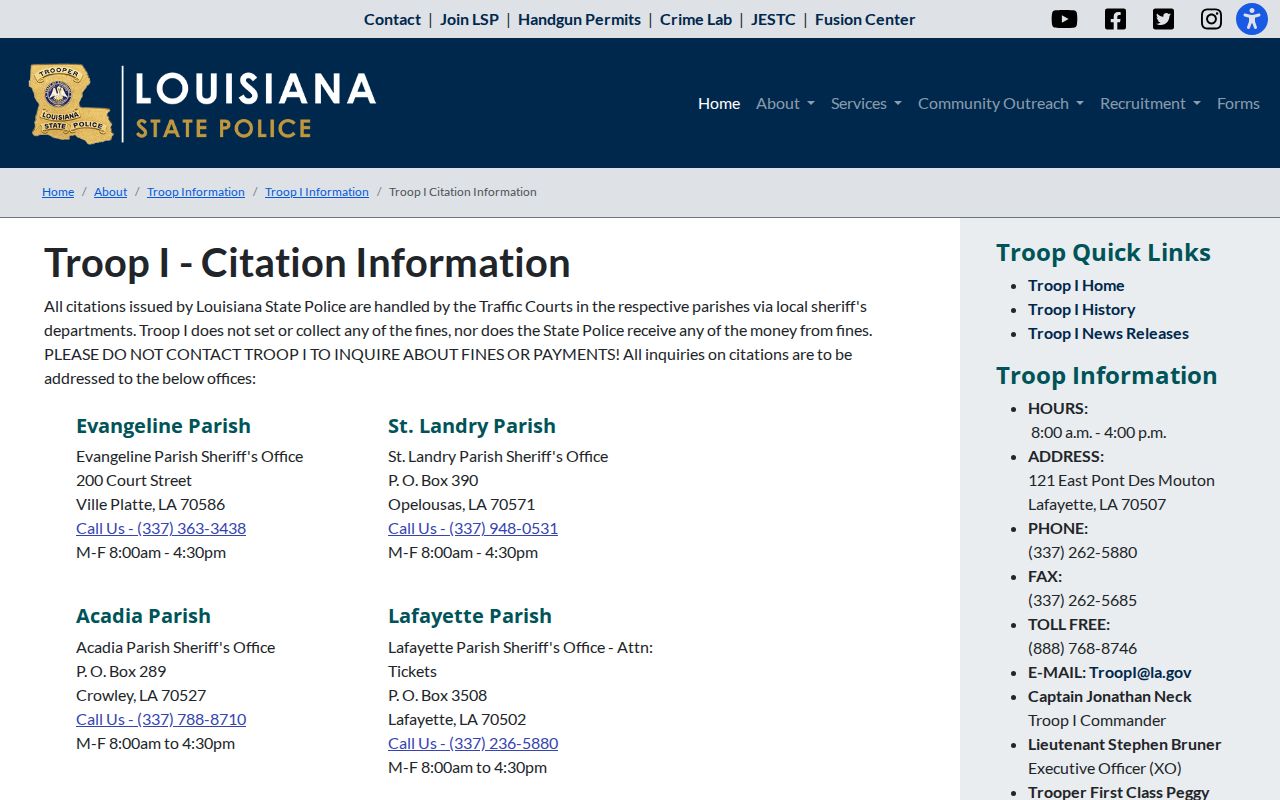Select the Evangeline Parish heading
The width and height of the screenshot is (1280, 800).
[x=163, y=426]
